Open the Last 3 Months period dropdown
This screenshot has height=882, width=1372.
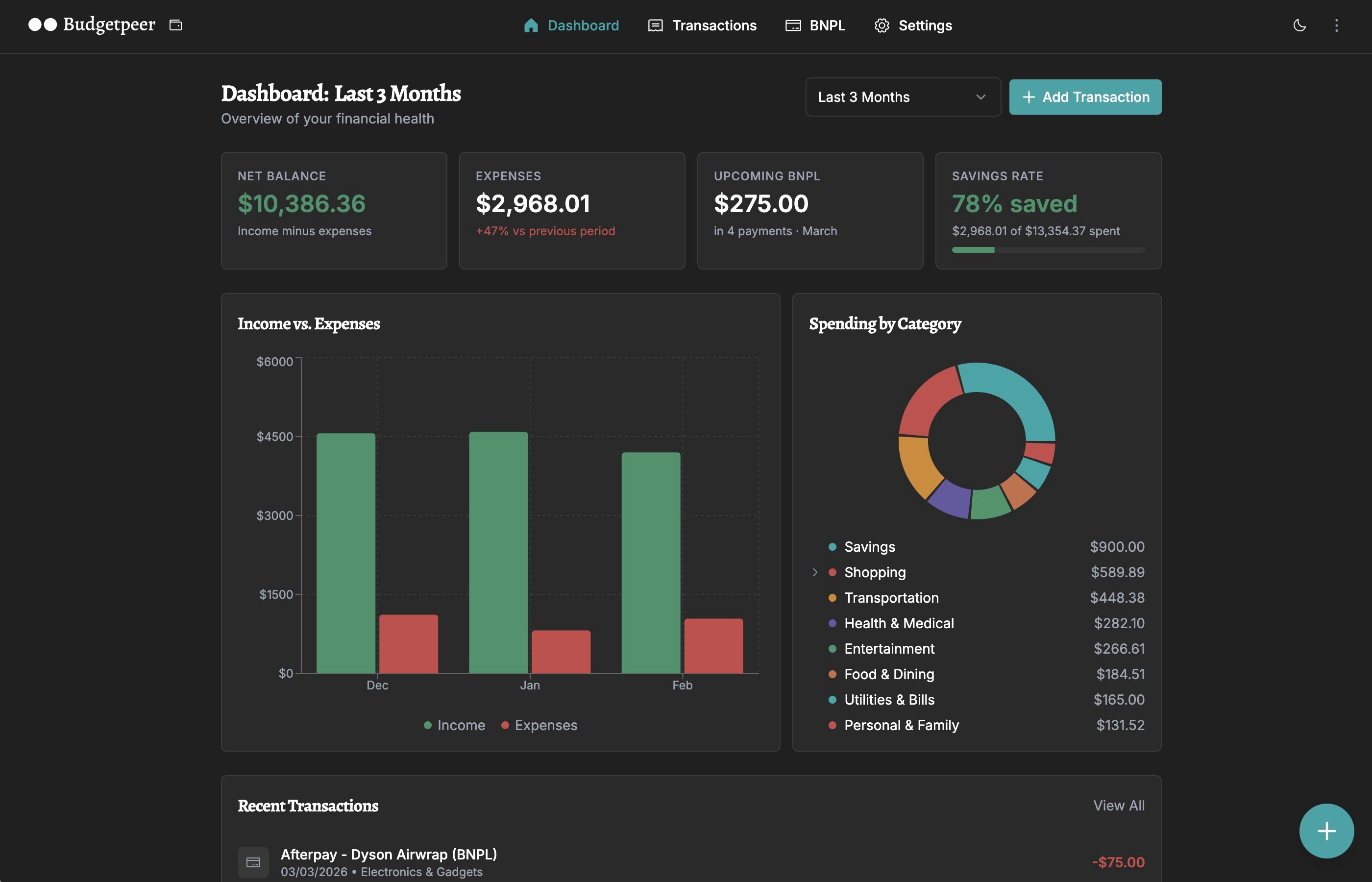tap(903, 97)
